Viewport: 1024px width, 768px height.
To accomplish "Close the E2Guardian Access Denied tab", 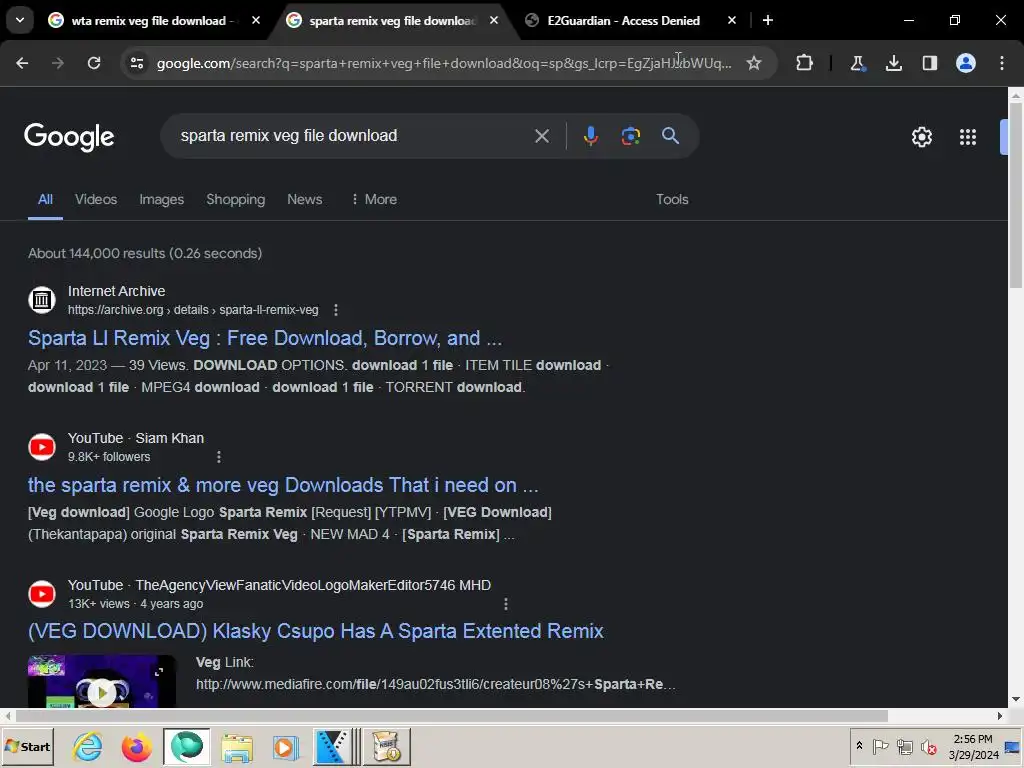I will [731, 20].
